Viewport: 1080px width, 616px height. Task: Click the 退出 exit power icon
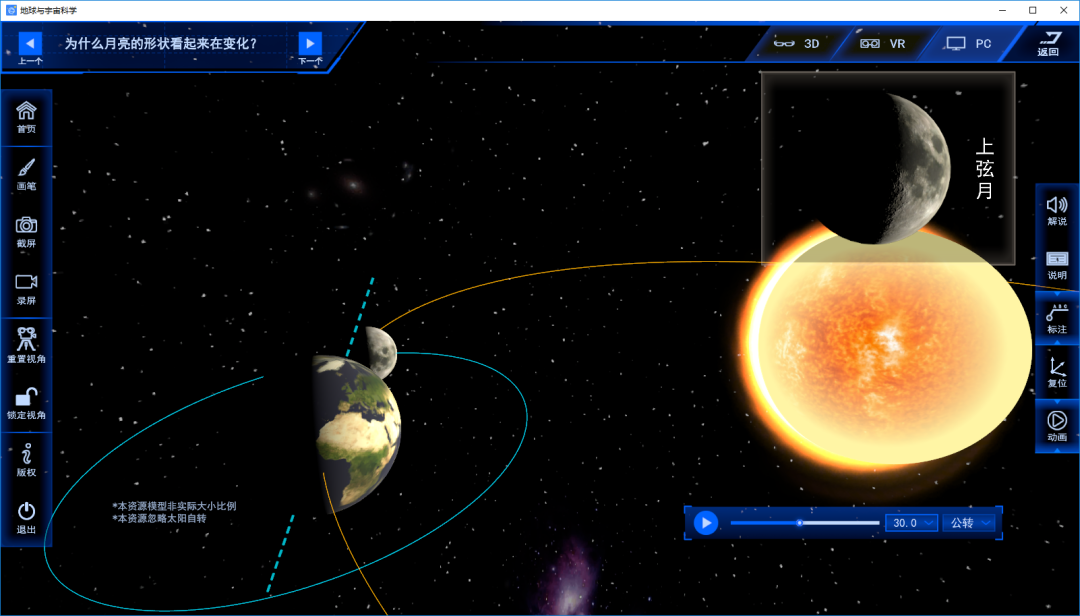point(26,517)
